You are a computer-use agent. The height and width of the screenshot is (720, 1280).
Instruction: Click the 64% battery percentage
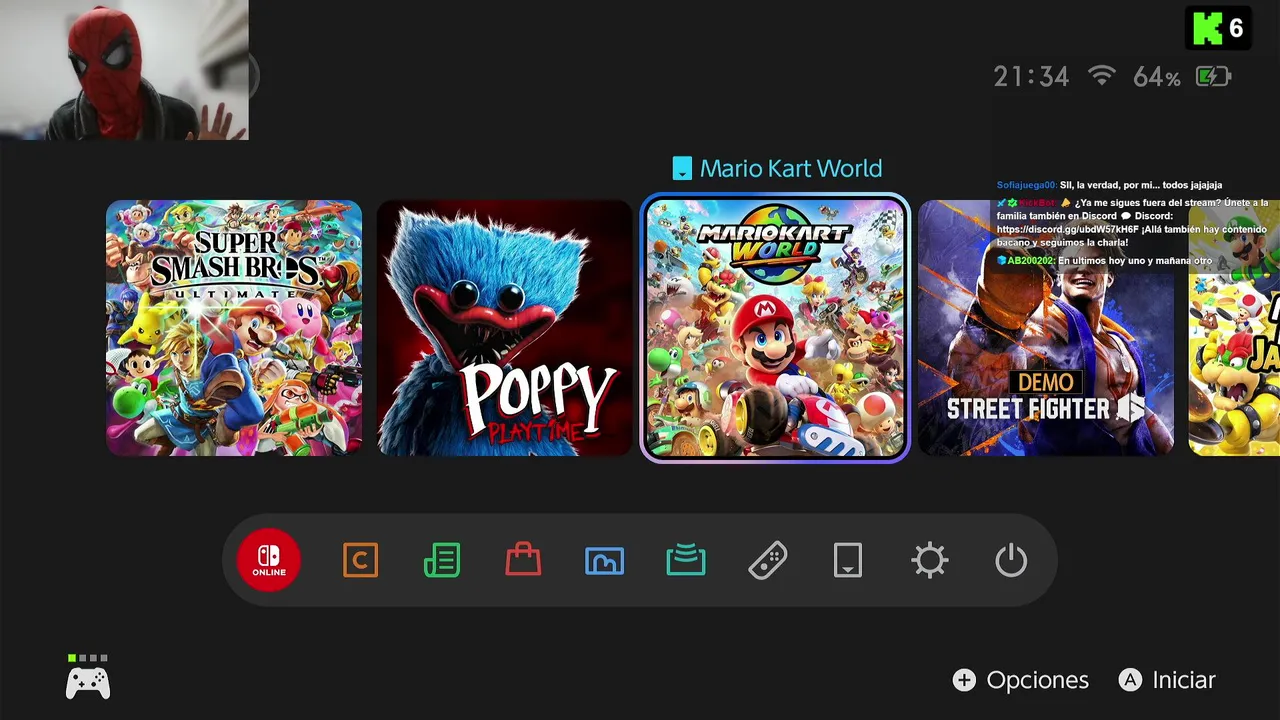(x=1157, y=77)
